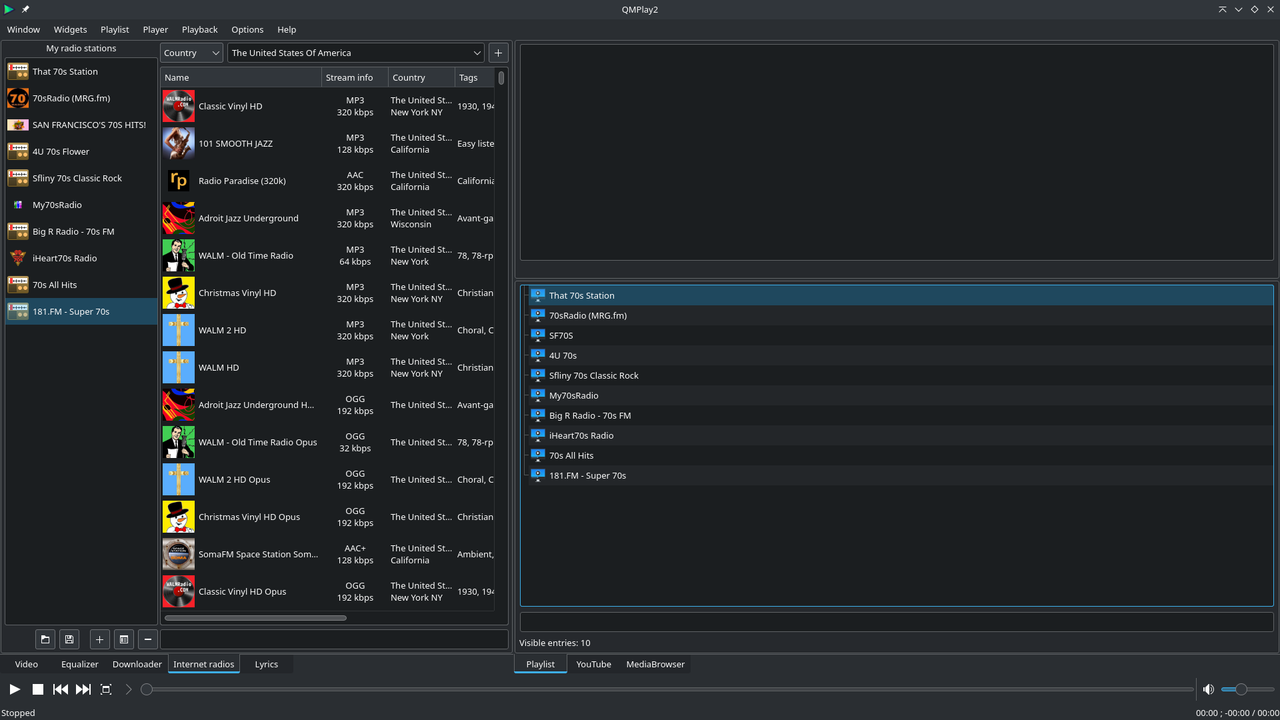Go to the previous track
The width and height of the screenshot is (1280, 720).
[x=60, y=689]
